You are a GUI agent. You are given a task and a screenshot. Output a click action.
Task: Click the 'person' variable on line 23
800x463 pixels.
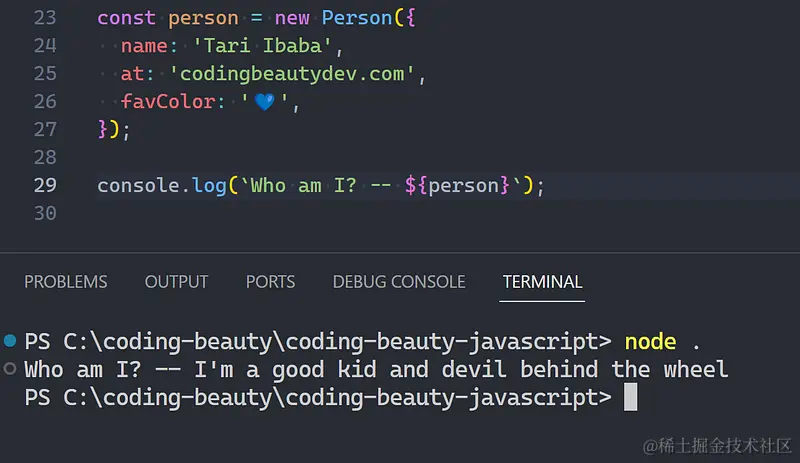[203, 19]
